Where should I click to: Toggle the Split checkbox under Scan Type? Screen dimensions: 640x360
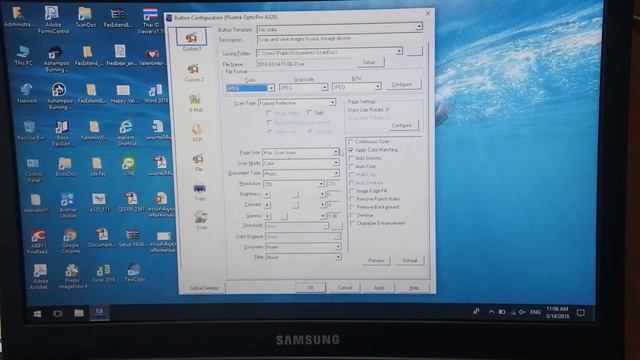[310, 113]
